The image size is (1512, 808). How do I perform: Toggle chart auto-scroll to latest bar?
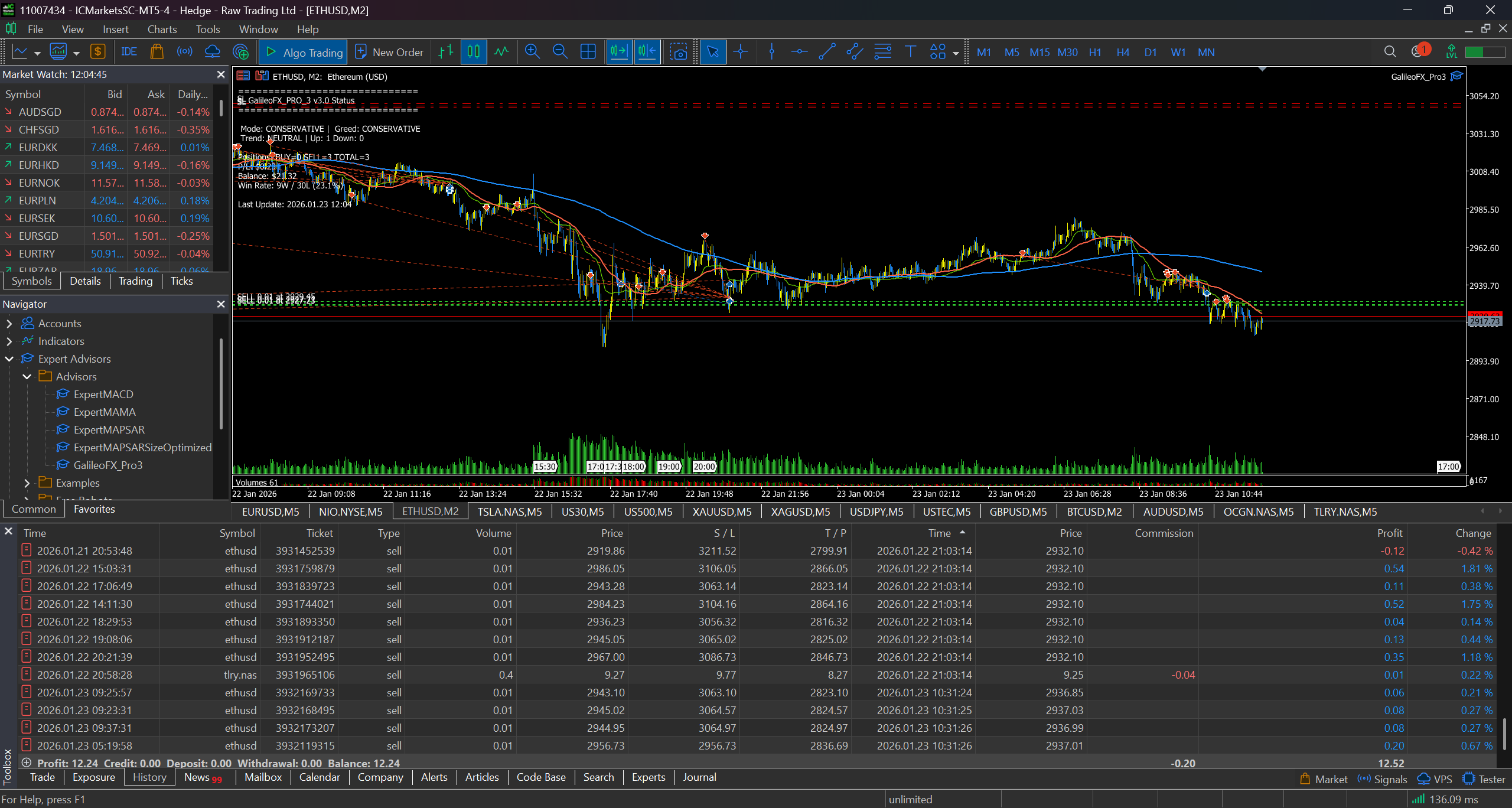coord(619,52)
